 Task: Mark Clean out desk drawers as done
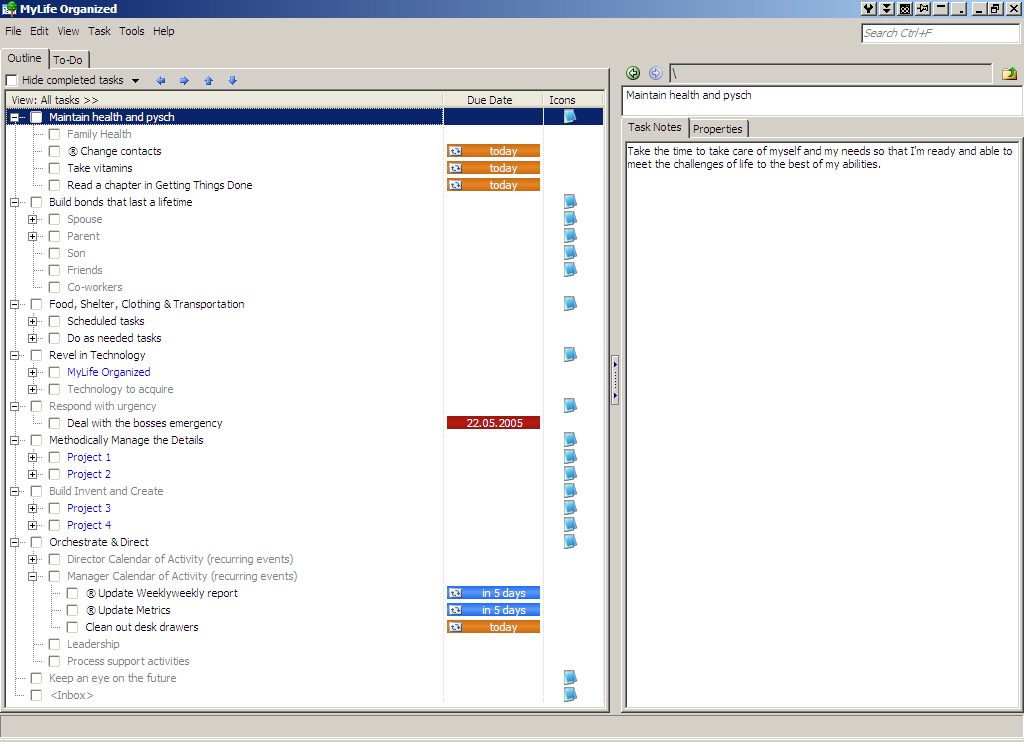[72, 627]
